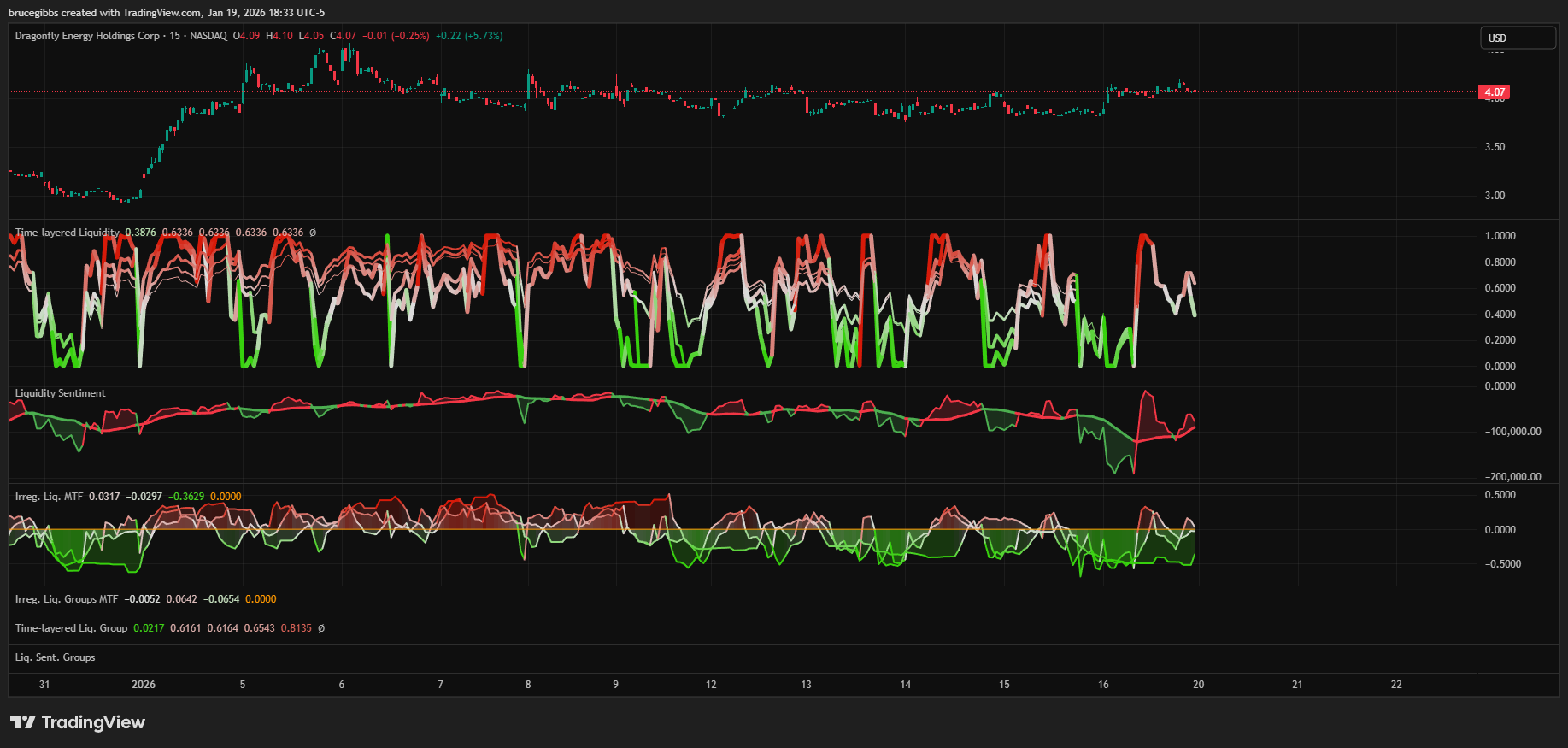The height and width of the screenshot is (748, 1568).
Task: Click the ∅ symbol after Time-layered Liquidity values
Action: pyautogui.click(x=313, y=233)
